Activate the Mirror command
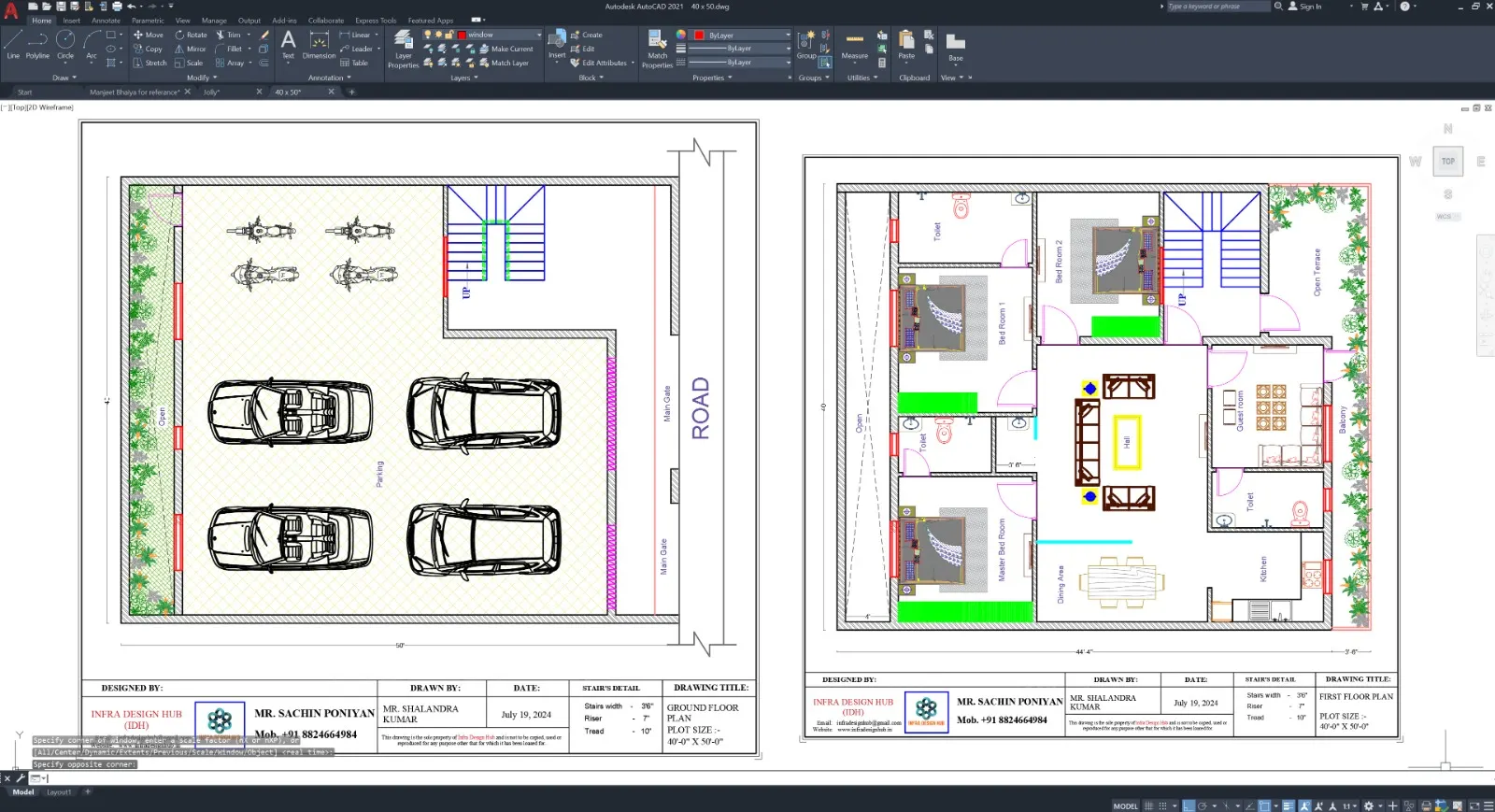Screen dimensions: 1495x812 coord(191,49)
